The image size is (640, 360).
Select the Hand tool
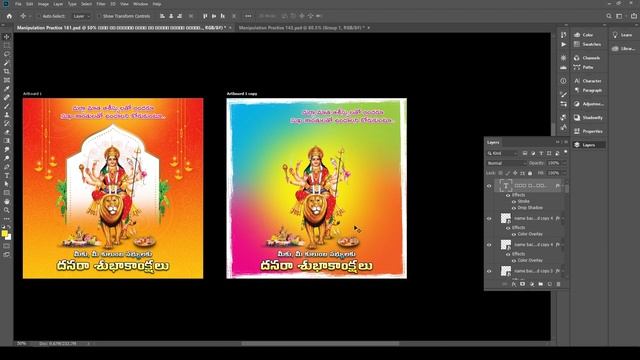(x=7, y=201)
